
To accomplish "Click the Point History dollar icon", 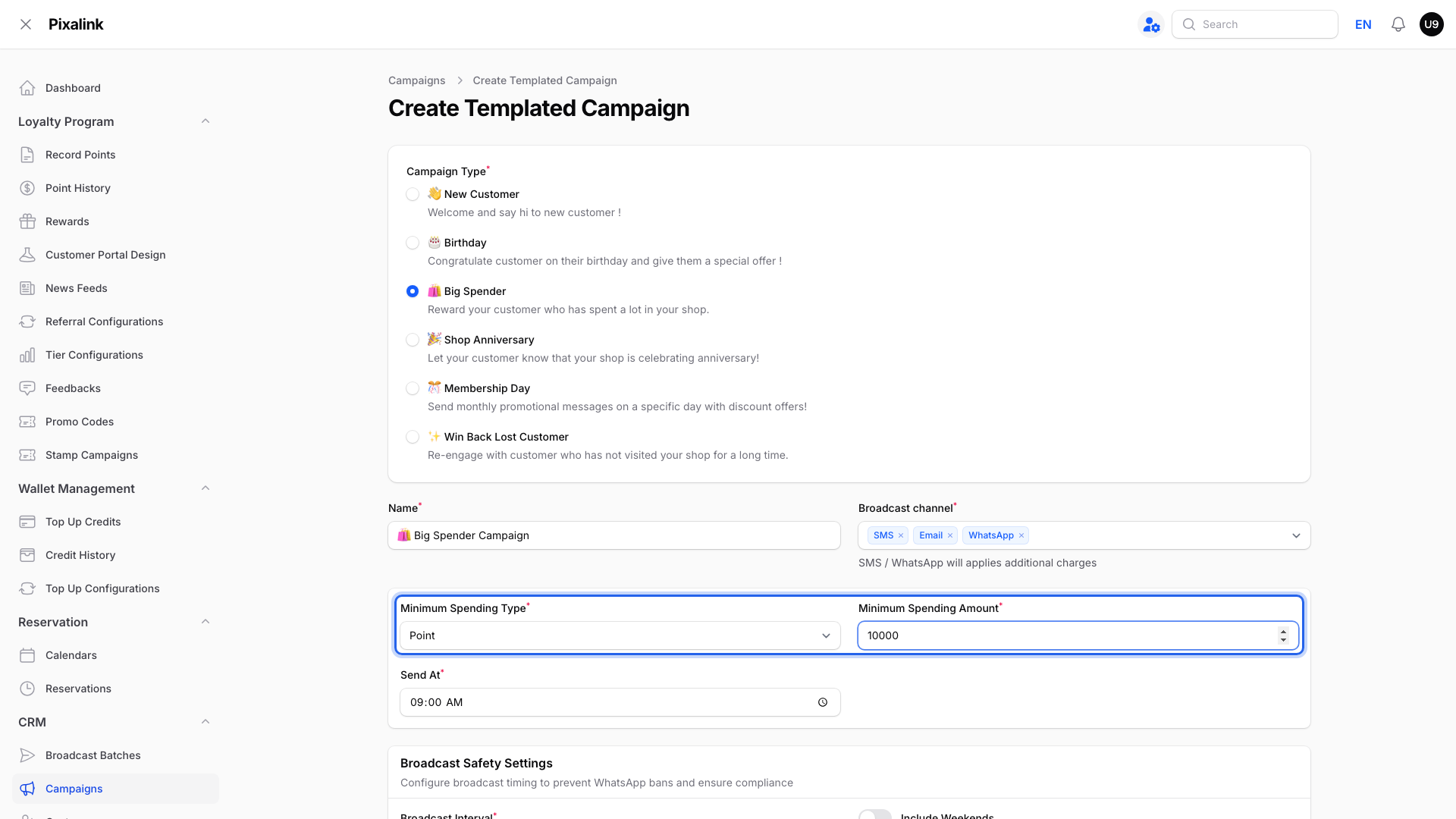I will pyautogui.click(x=27, y=188).
